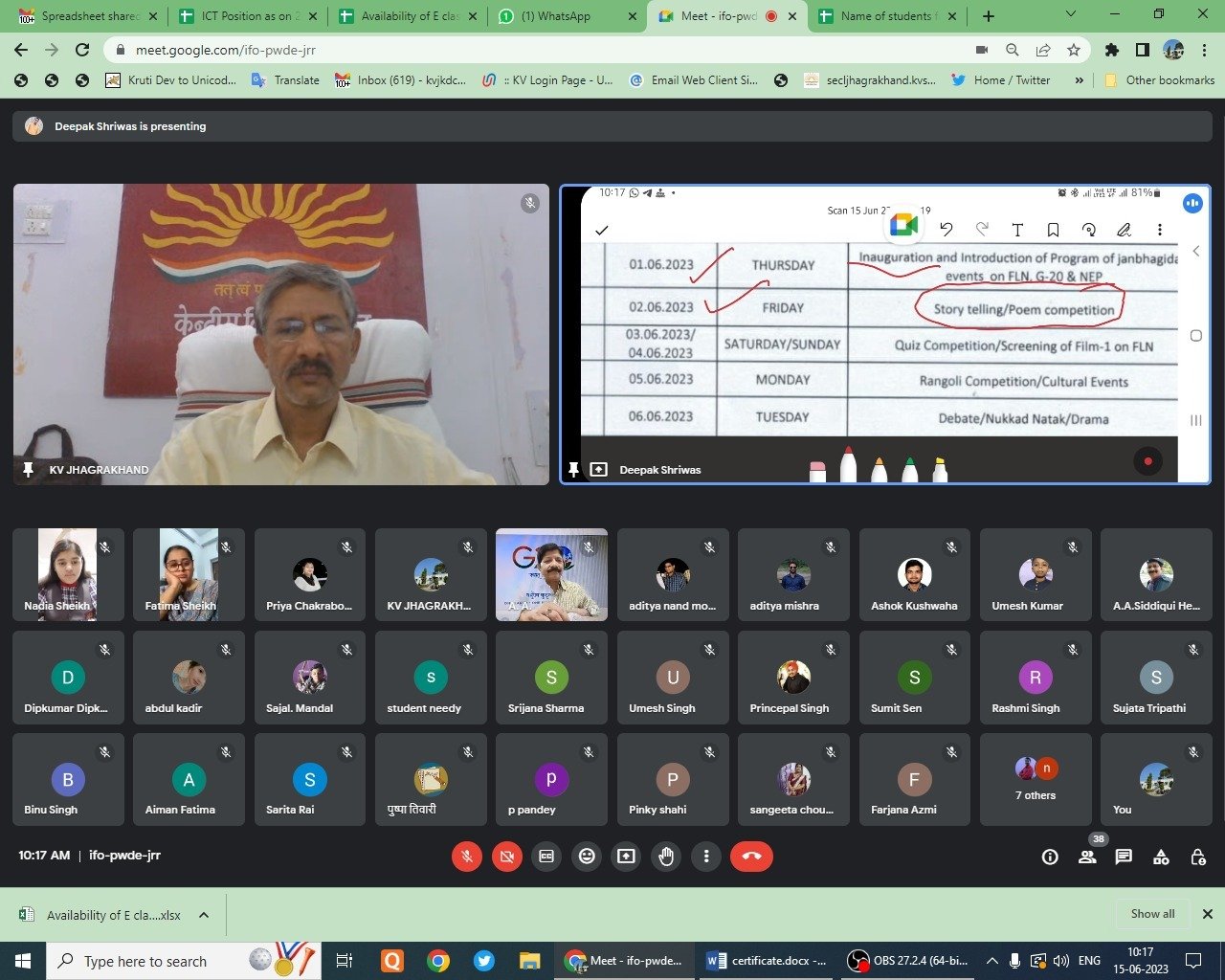The width and height of the screenshot is (1225, 980).
Task: Open the emoji reactions button
Action: pyautogui.click(x=587, y=857)
